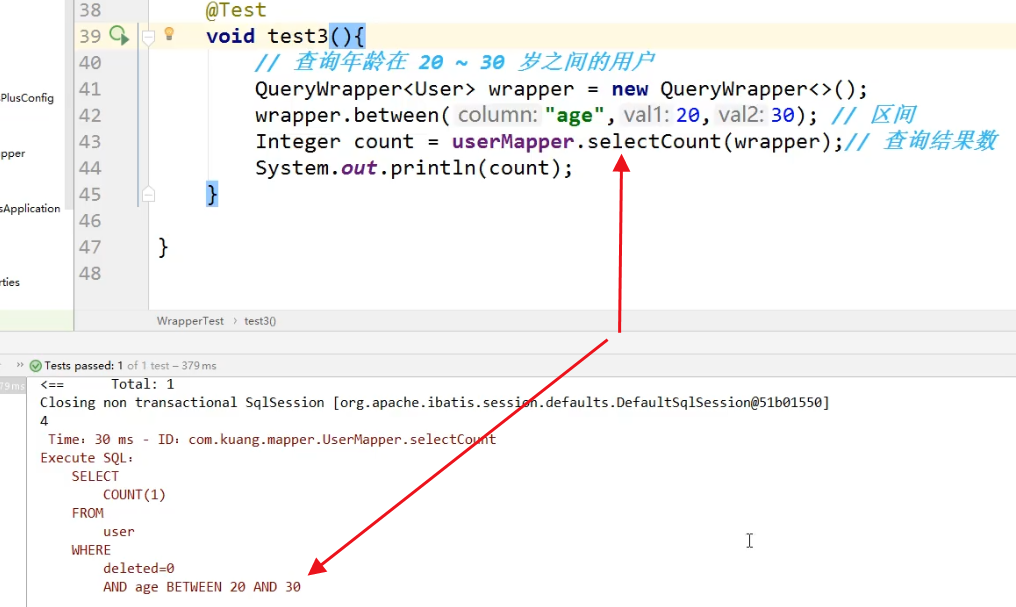
Task: Click the italic 'out' field
Action: click(359, 168)
